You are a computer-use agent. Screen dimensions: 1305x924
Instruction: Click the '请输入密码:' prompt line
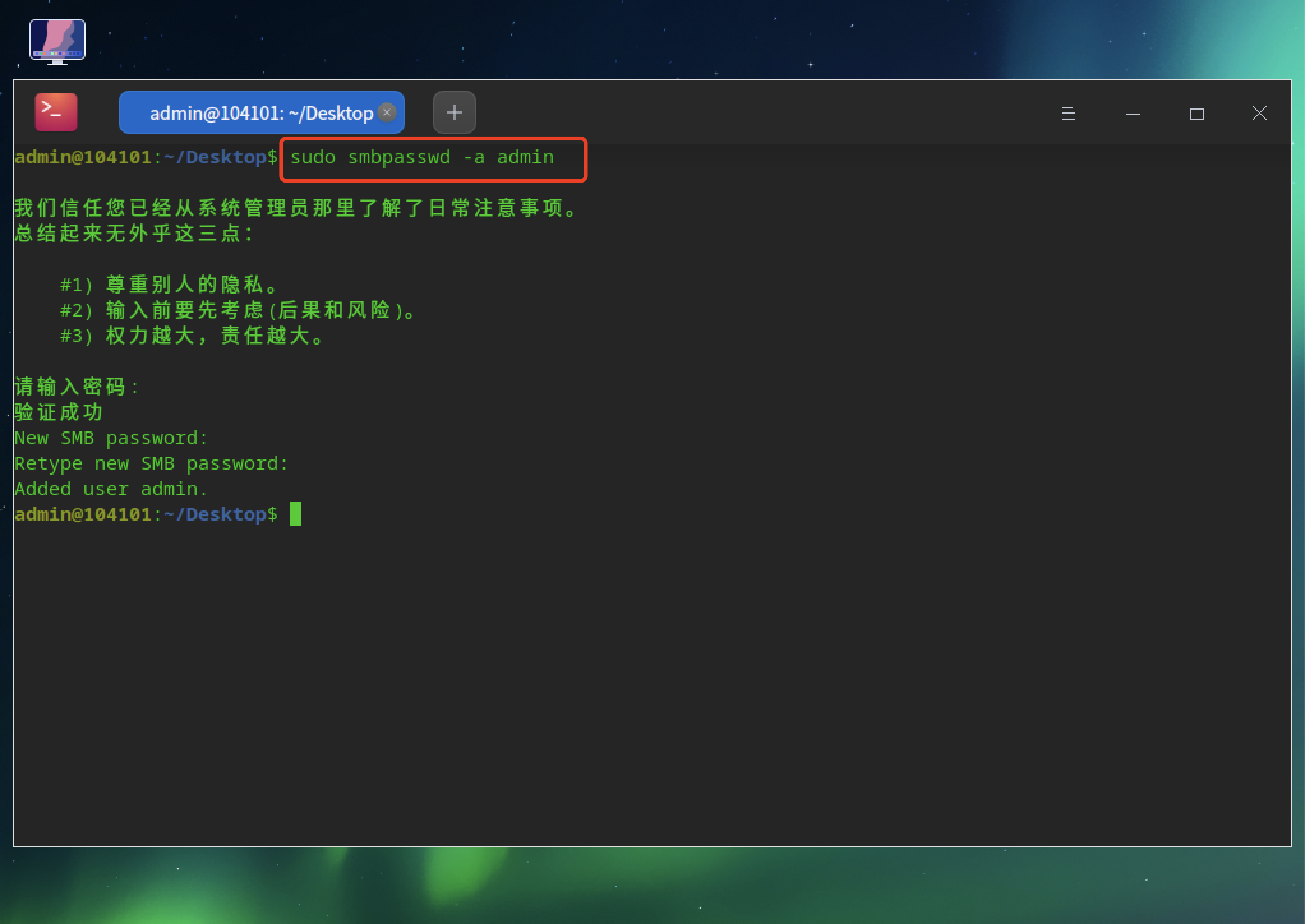(x=77, y=387)
